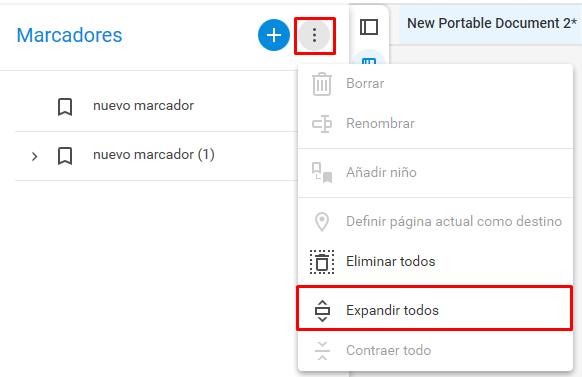The height and width of the screenshot is (377, 582).
Task: Switch to New Portable Document 2 tab
Action: pos(492,24)
